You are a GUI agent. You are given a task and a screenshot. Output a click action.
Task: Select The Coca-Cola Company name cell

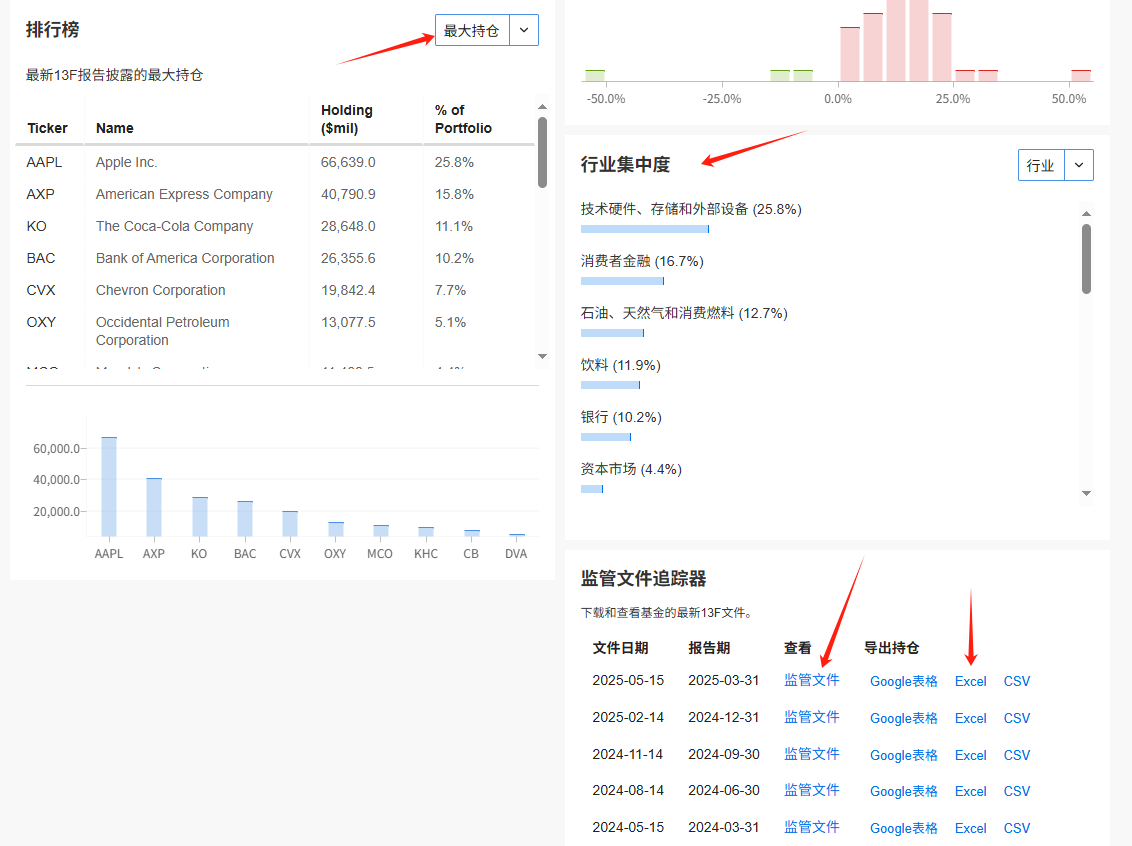tap(174, 226)
